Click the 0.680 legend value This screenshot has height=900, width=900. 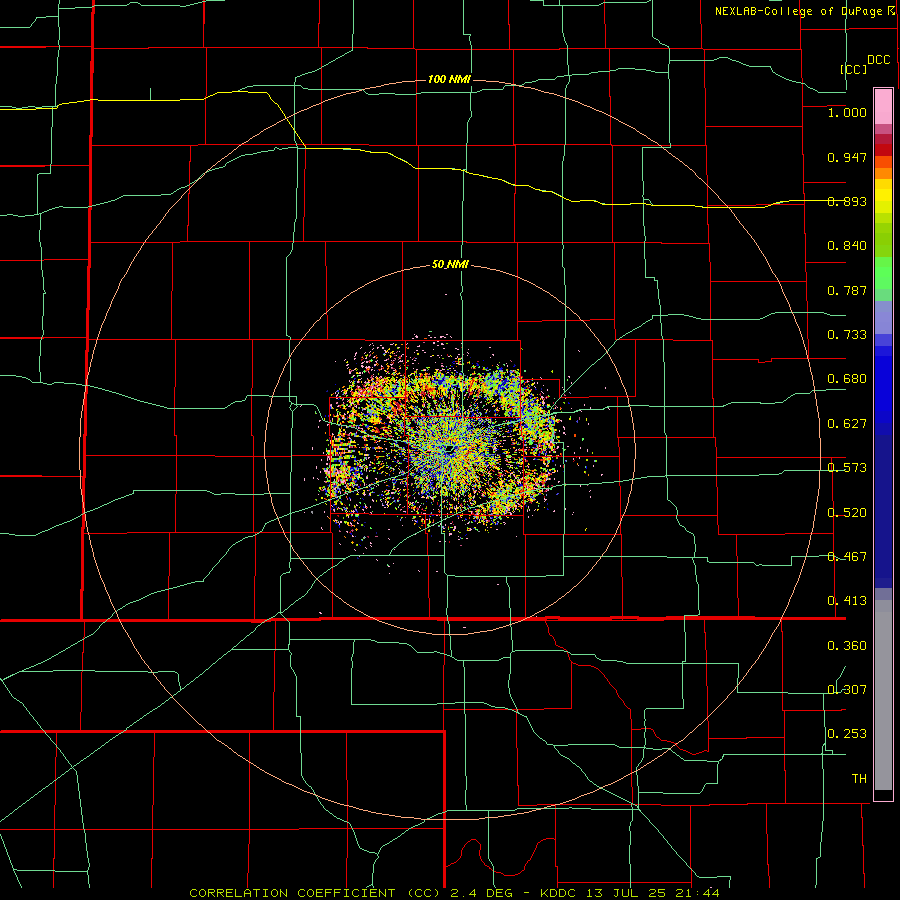(847, 379)
